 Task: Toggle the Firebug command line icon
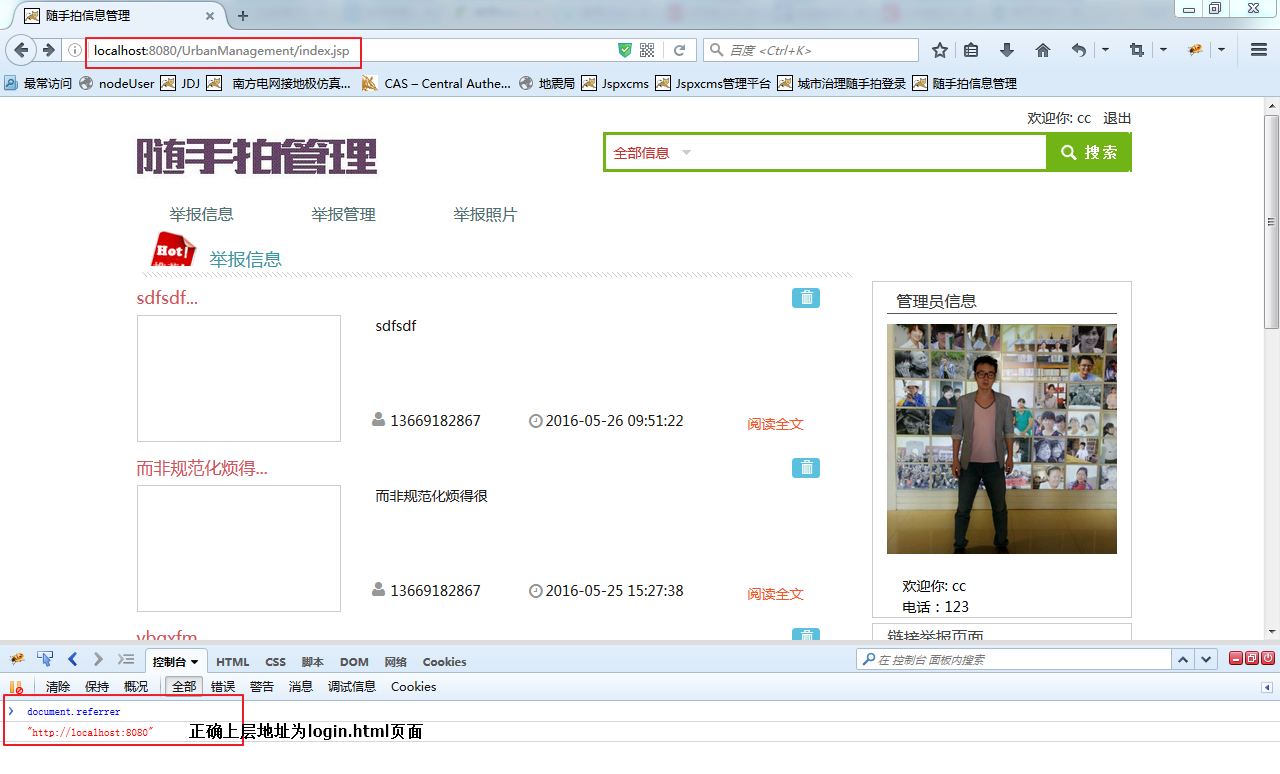[126, 659]
